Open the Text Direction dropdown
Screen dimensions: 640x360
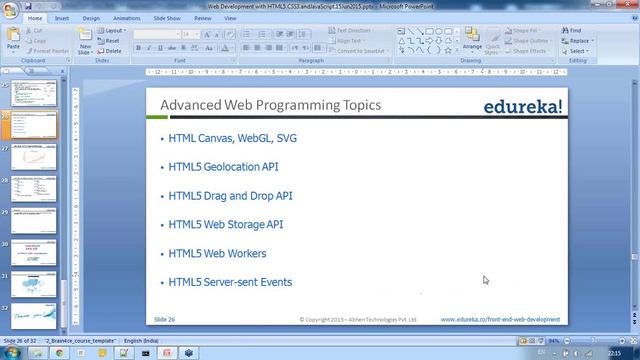pyautogui.click(x=351, y=31)
